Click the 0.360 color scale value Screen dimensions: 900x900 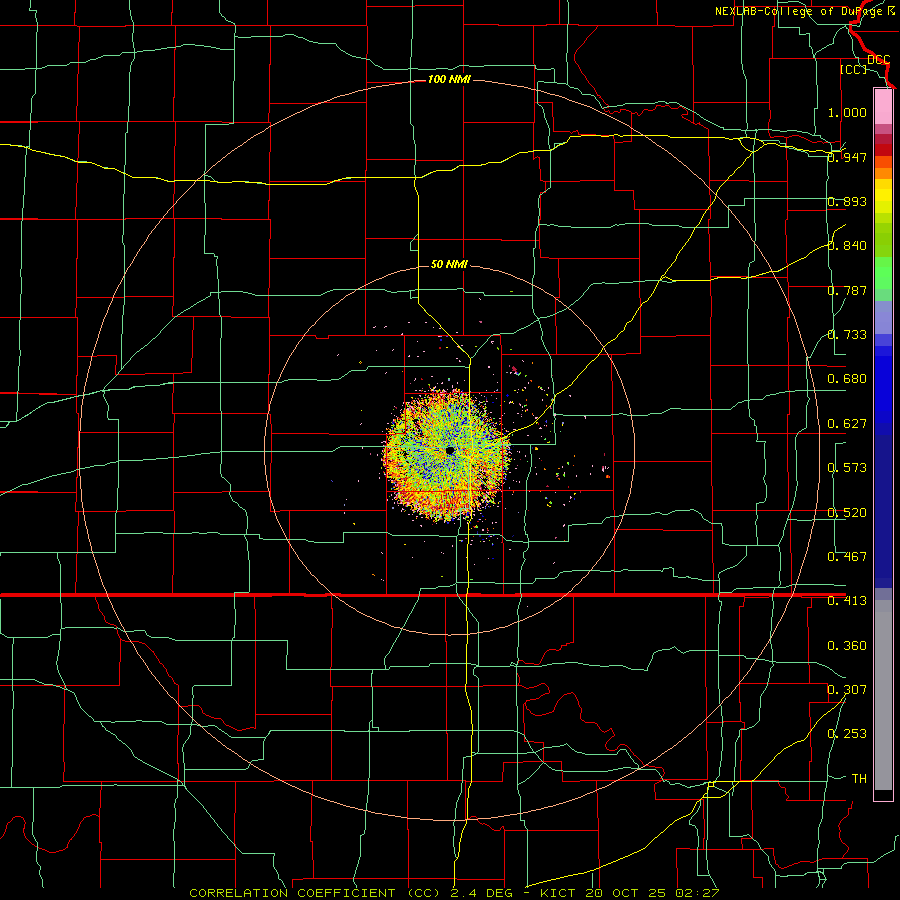[x=847, y=646]
